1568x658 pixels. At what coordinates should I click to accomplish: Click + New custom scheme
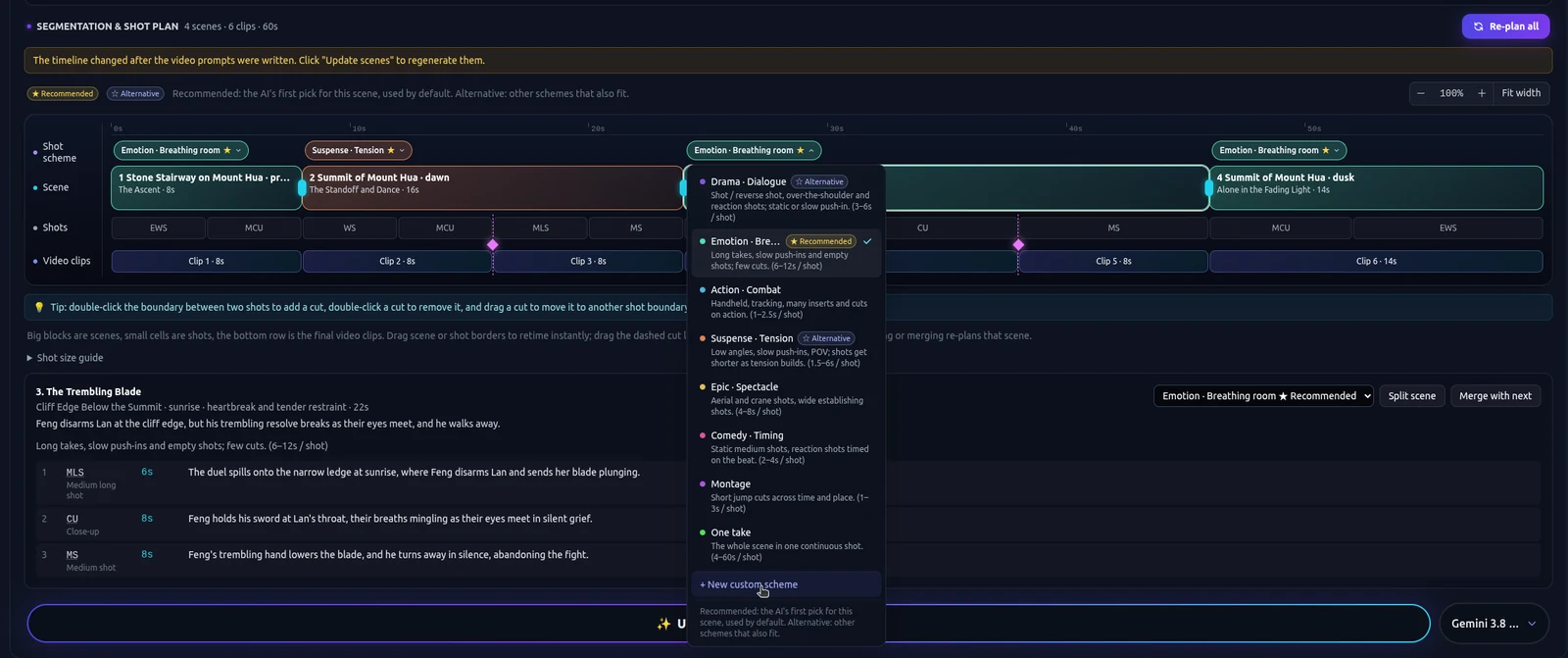click(787, 584)
